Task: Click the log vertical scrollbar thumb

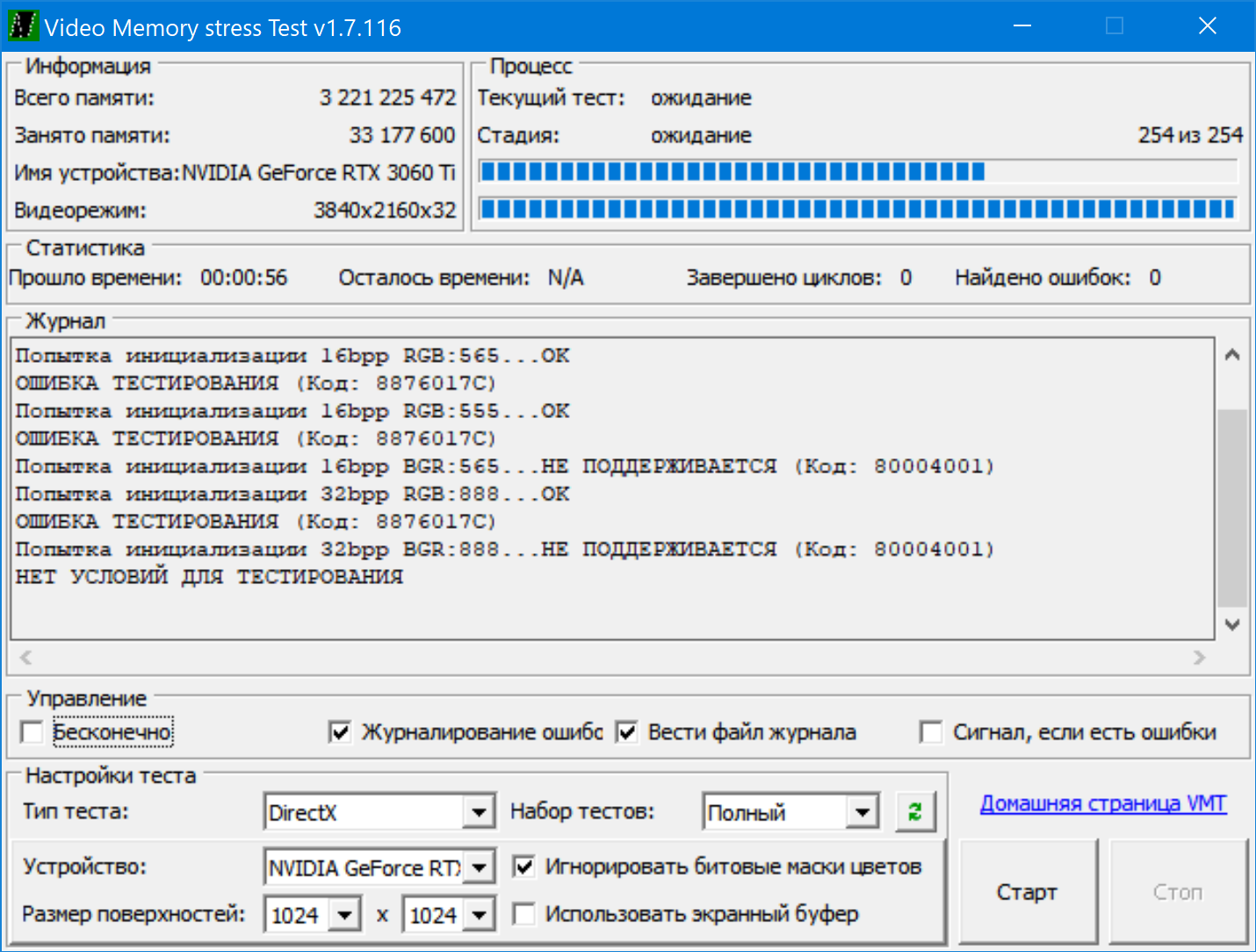Action: point(1232,507)
